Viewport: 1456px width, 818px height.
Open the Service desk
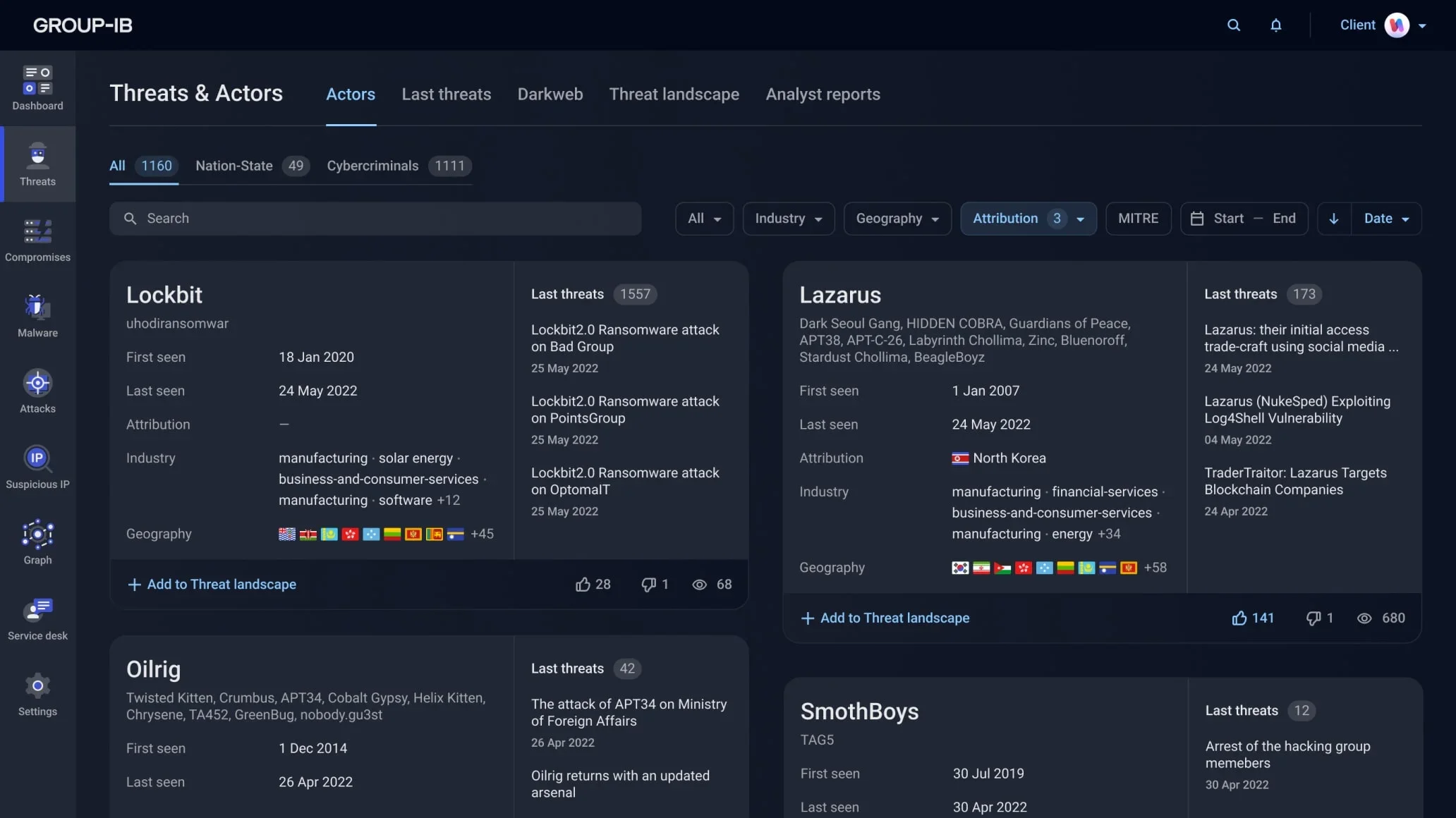[37, 618]
